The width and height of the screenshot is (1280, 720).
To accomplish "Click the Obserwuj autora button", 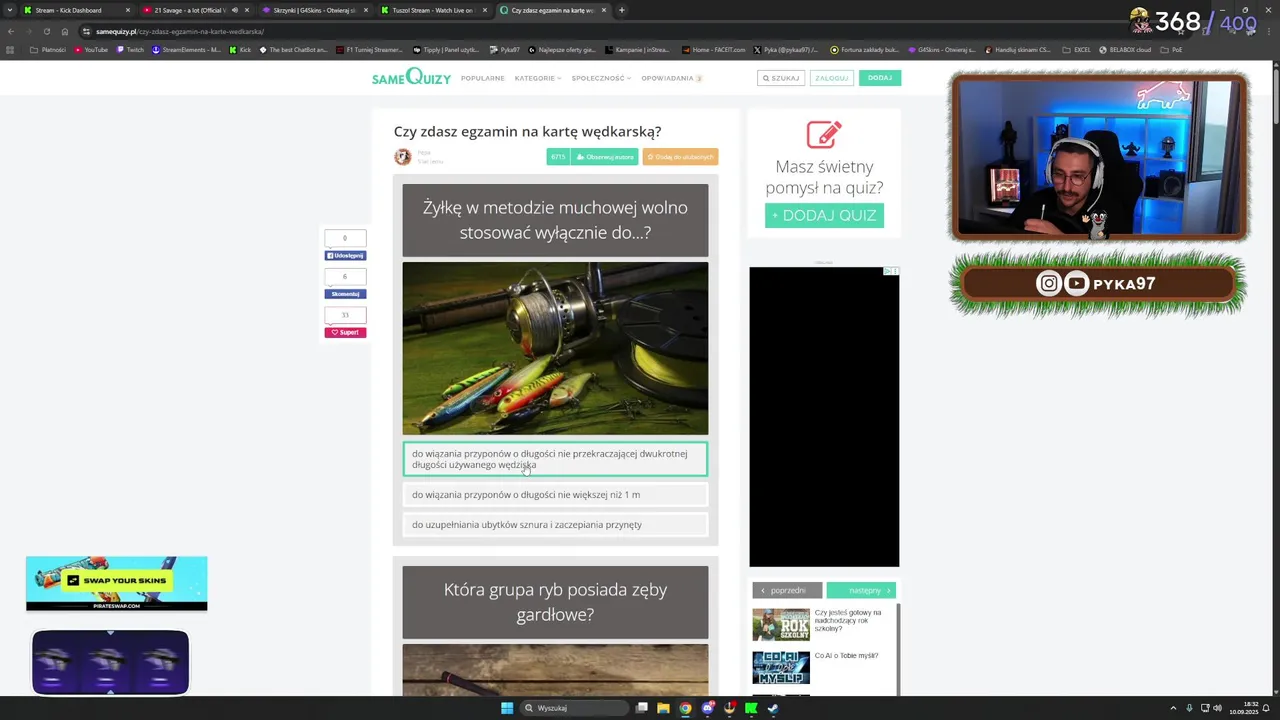I will pyautogui.click(x=604, y=157).
